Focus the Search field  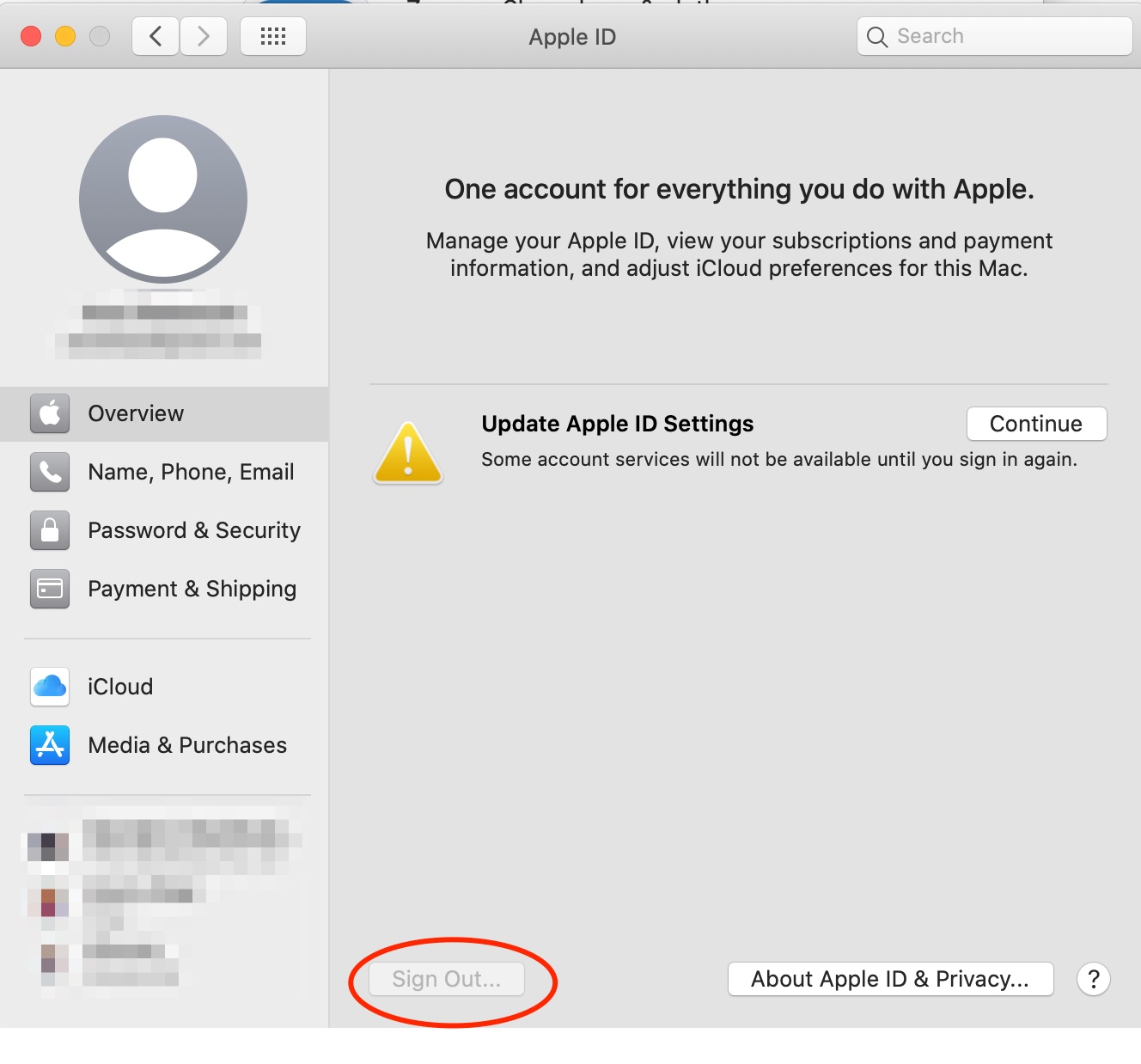click(995, 36)
